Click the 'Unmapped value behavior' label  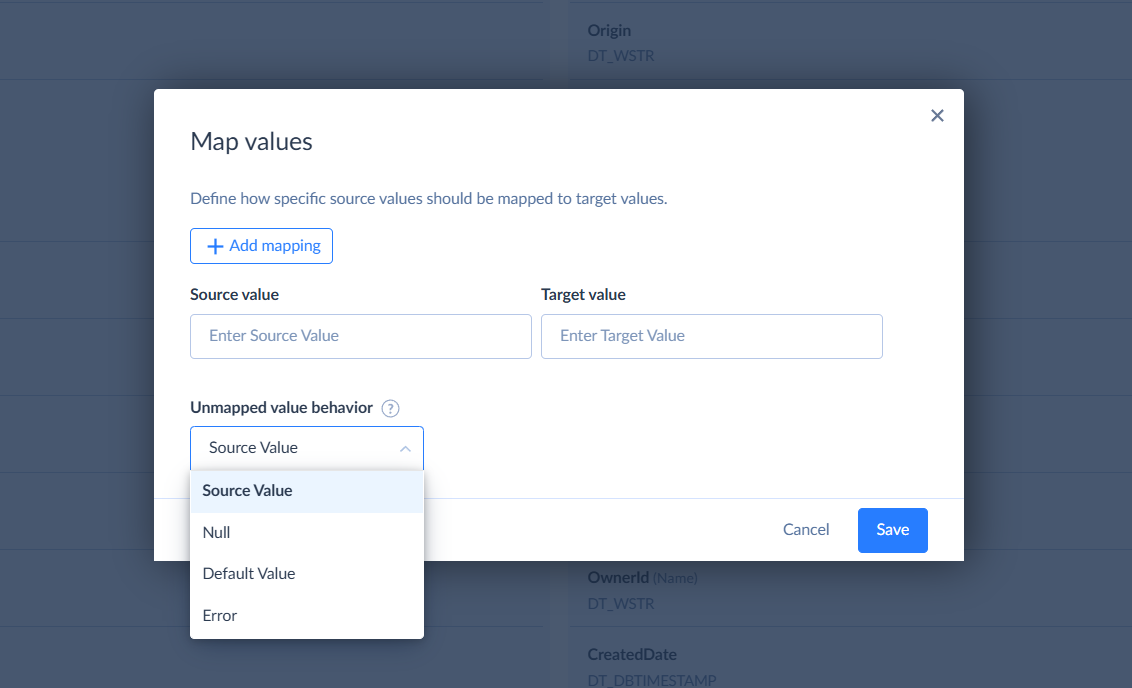coord(281,408)
